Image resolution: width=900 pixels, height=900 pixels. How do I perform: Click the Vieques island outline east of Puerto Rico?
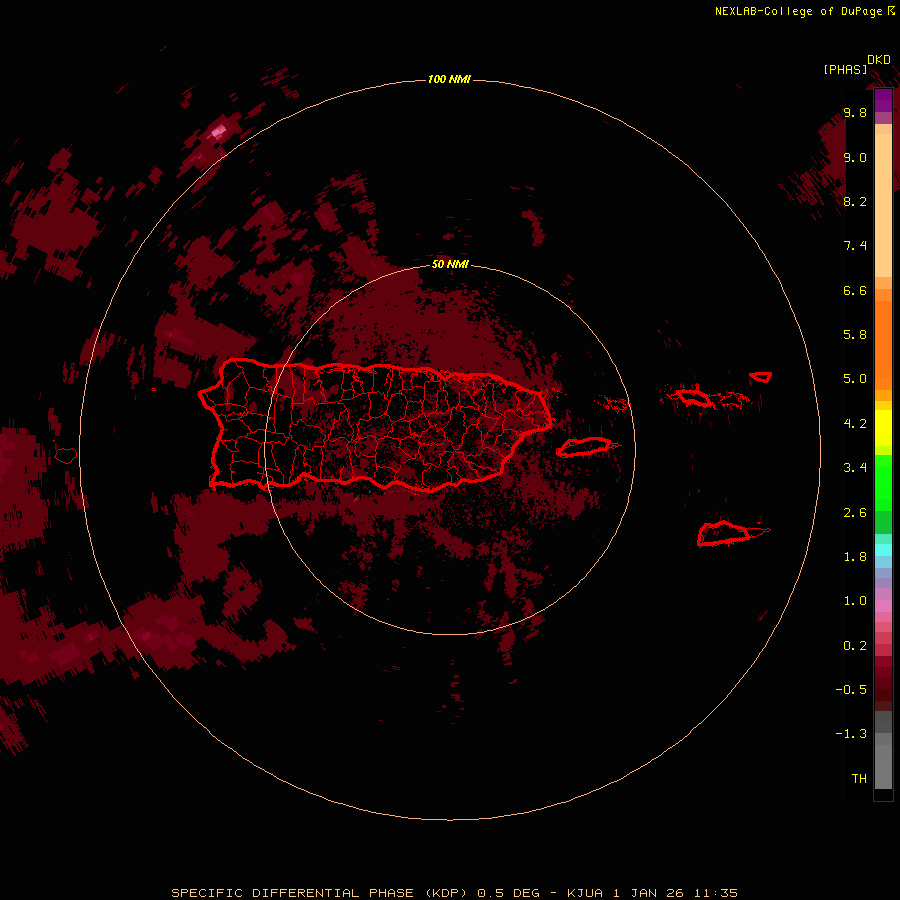(x=584, y=447)
